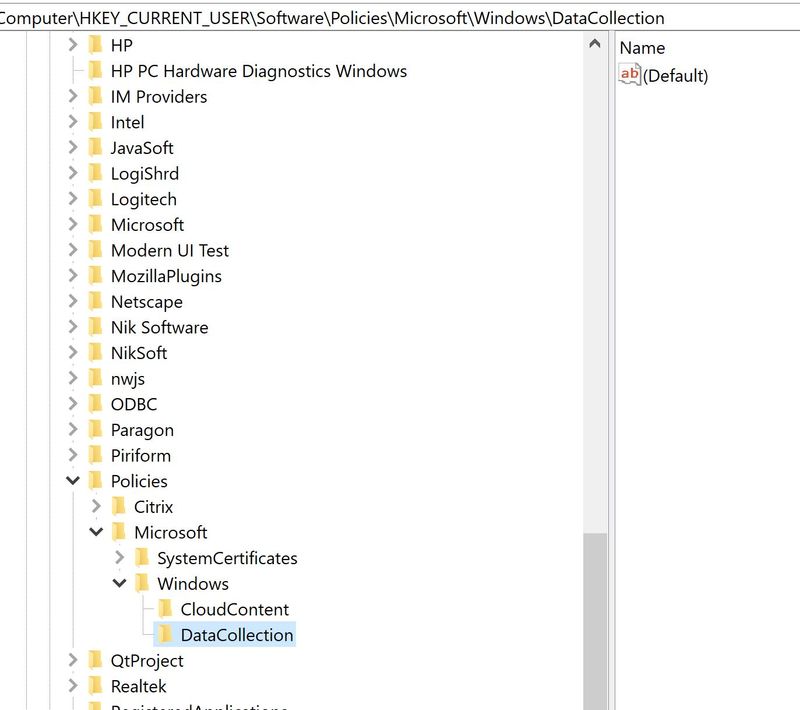Select the ODBC key label
This screenshot has width=800, height=710.
point(134,404)
